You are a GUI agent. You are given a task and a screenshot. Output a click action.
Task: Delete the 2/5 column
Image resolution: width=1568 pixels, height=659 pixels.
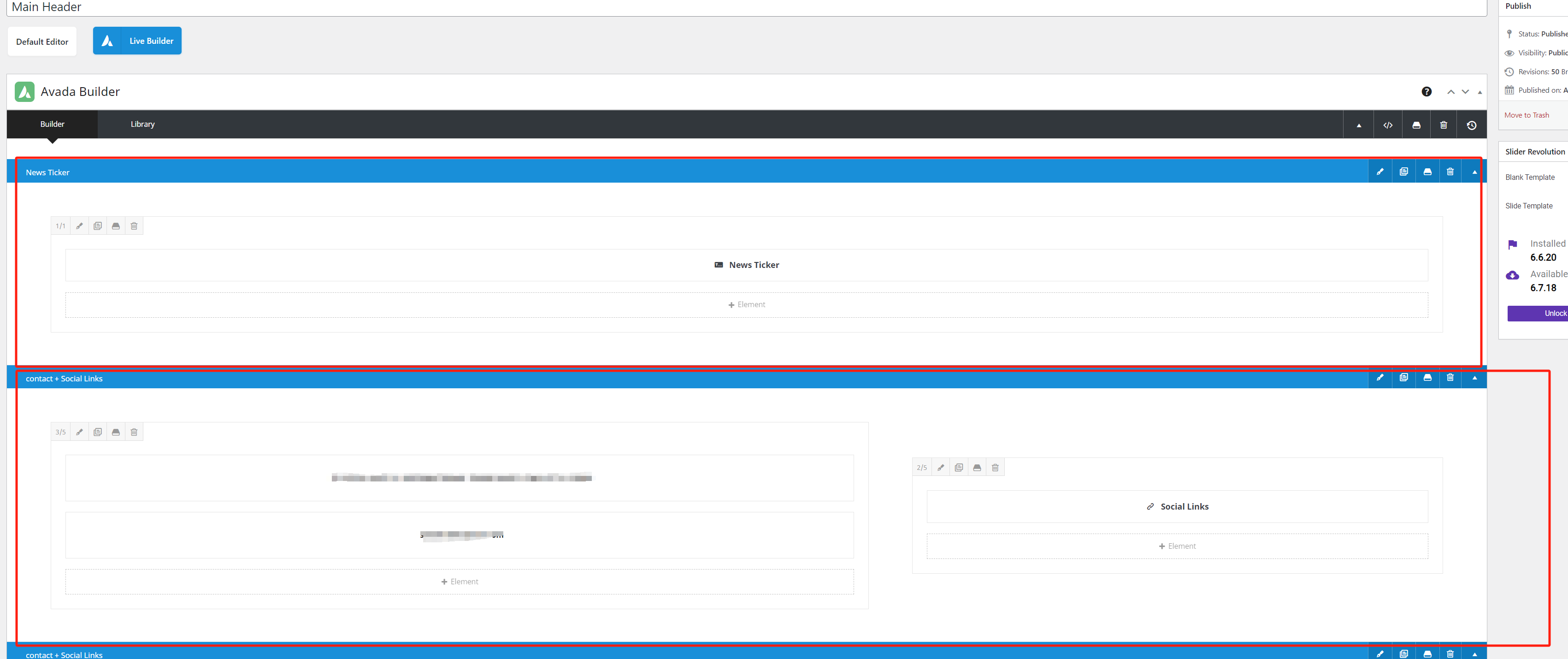pyautogui.click(x=995, y=468)
